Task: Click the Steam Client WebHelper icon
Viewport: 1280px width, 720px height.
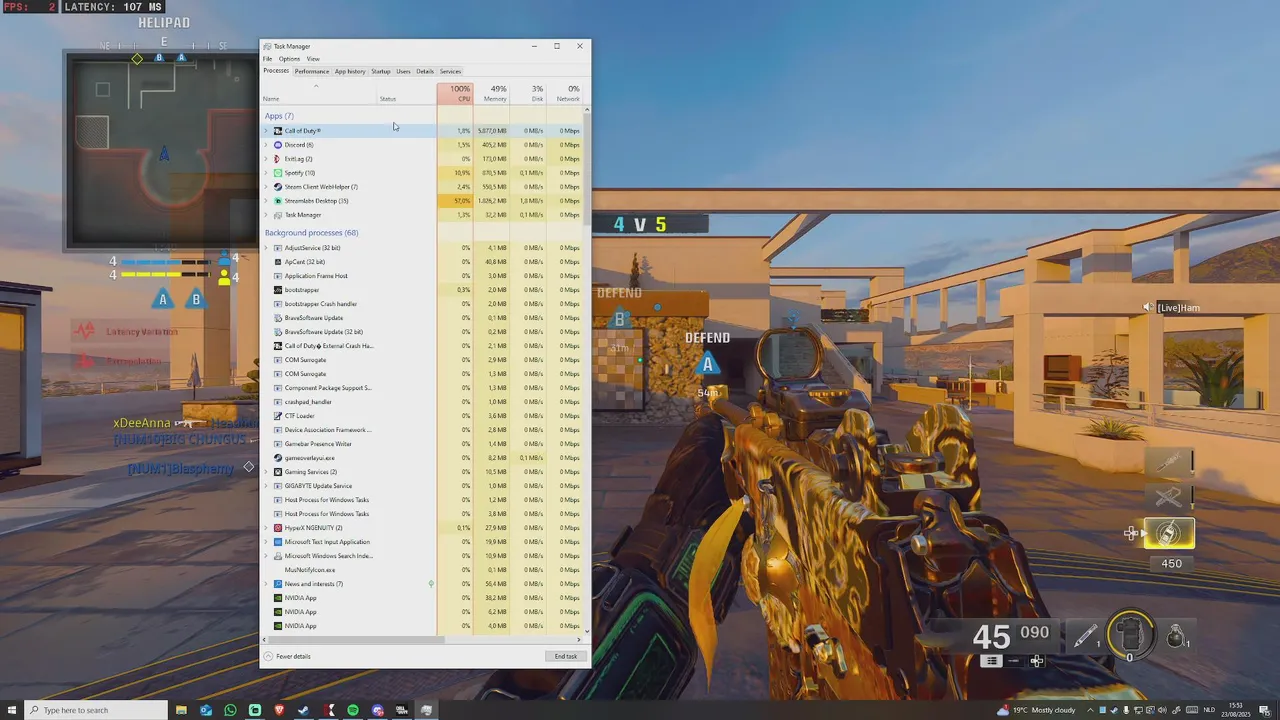Action: tap(278, 187)
